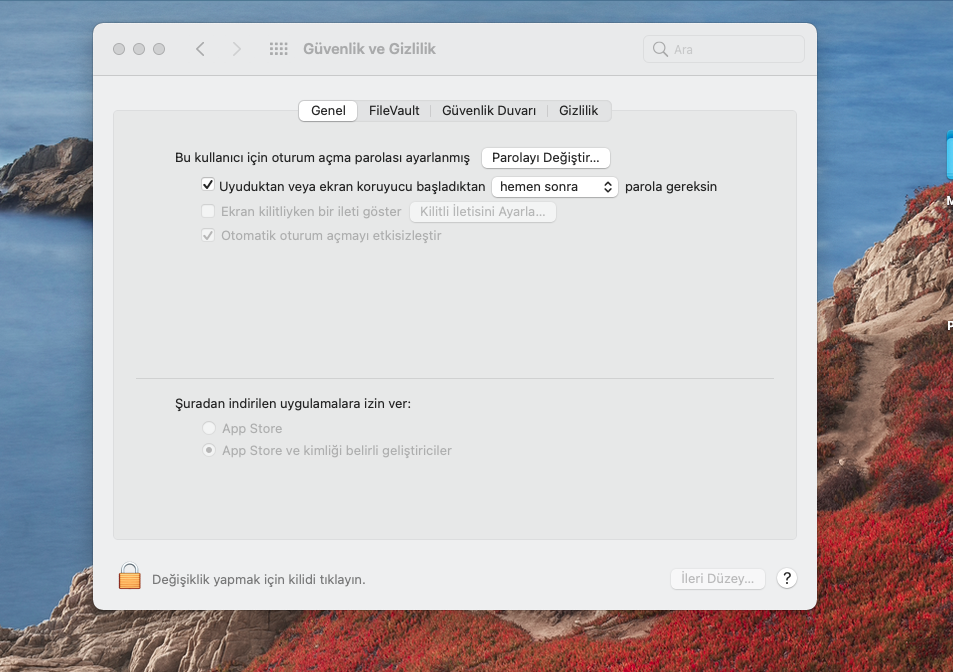Screen dimensions: 953x672
Task: Close the Güvenlik ve Gizlilik window
Action: [x=119, y=49]
